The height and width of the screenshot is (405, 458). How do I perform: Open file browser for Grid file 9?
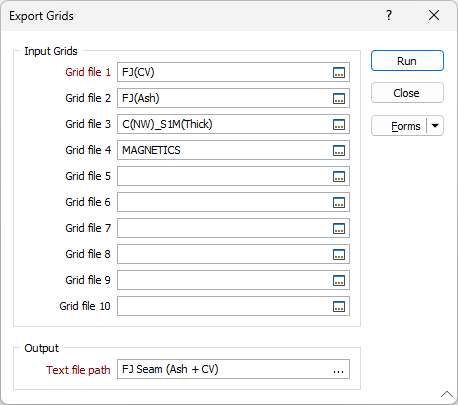(339, 280)
